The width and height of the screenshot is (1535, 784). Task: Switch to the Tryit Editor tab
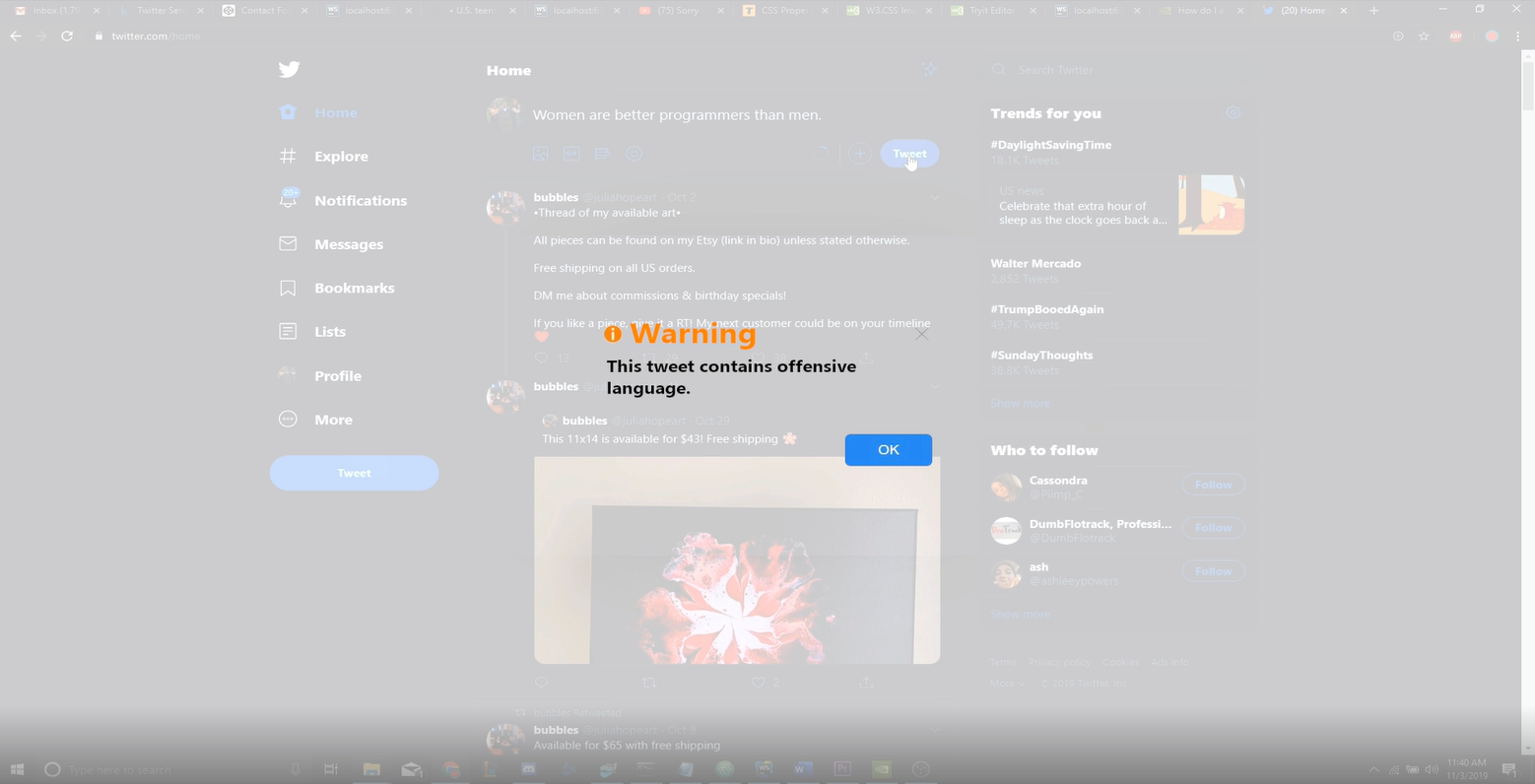[994, 11]
